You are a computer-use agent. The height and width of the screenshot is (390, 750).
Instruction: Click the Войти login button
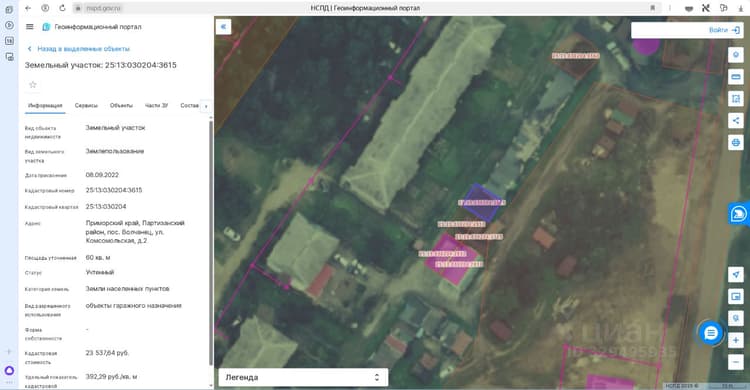pos(718,30)
